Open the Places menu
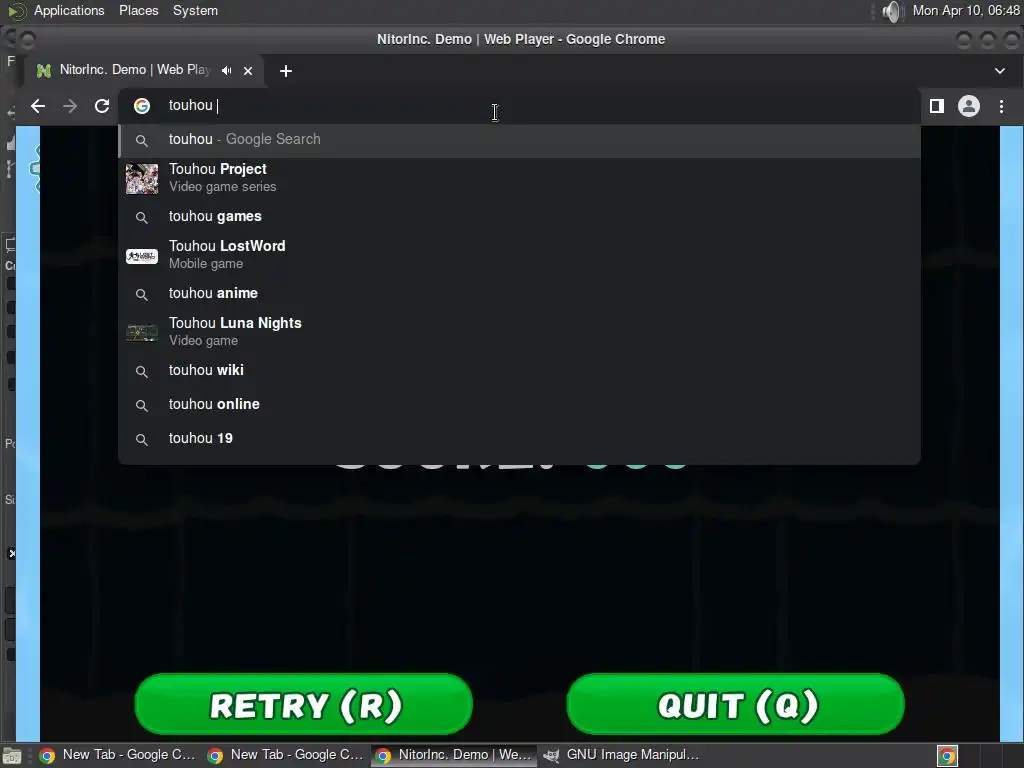This screenshot has height=768, width=1024. pos(138,10)
